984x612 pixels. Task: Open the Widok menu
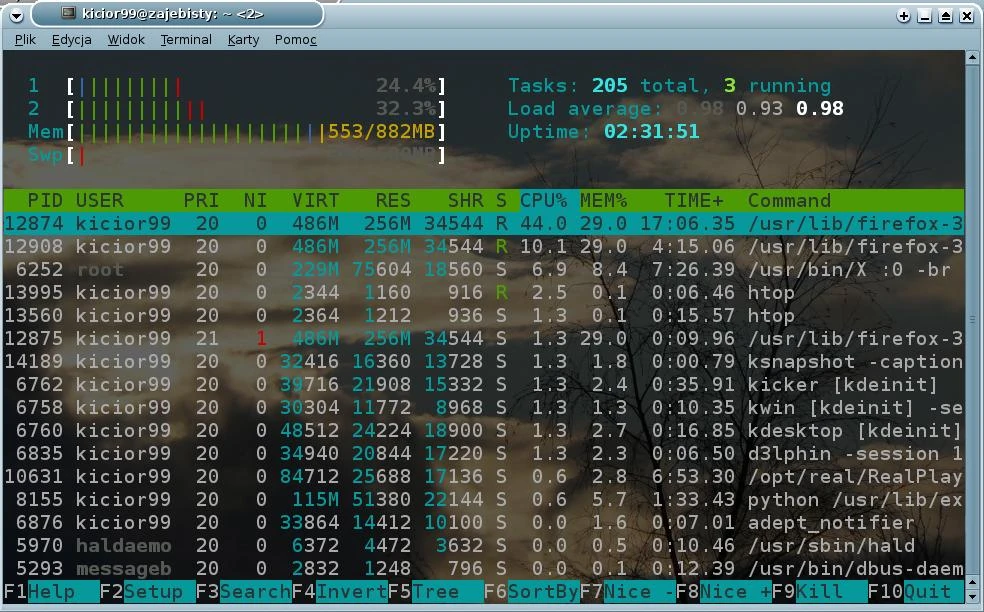point(126,40)
